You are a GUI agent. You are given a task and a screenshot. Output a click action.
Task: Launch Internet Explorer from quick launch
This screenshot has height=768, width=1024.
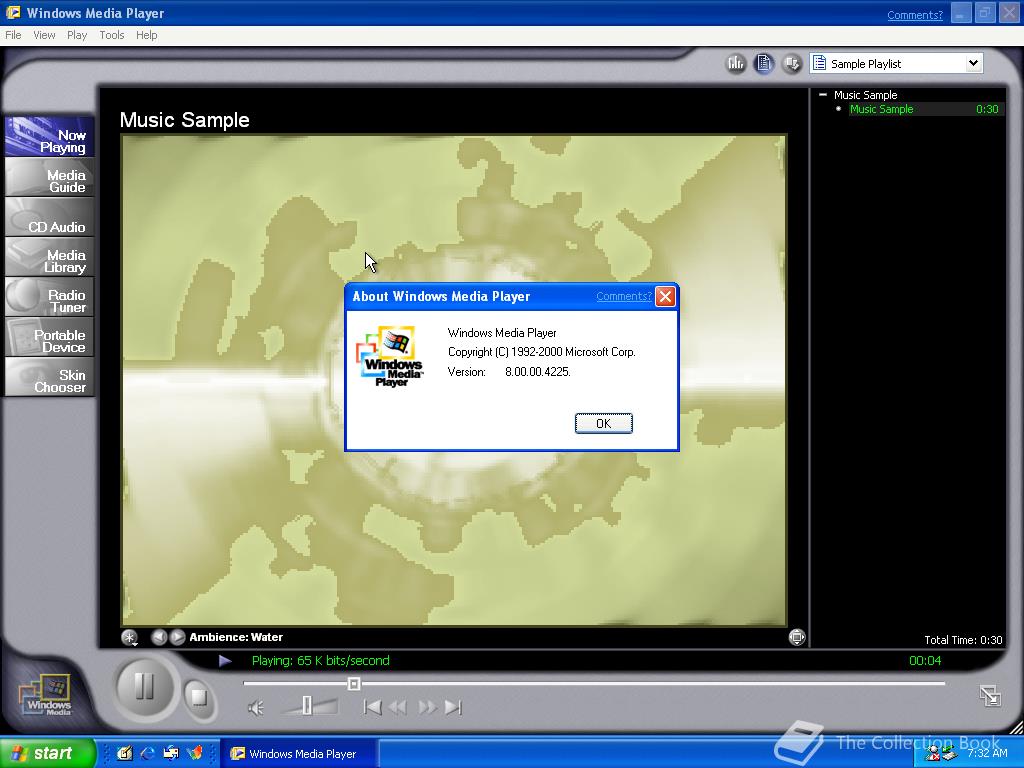point(148,753)
